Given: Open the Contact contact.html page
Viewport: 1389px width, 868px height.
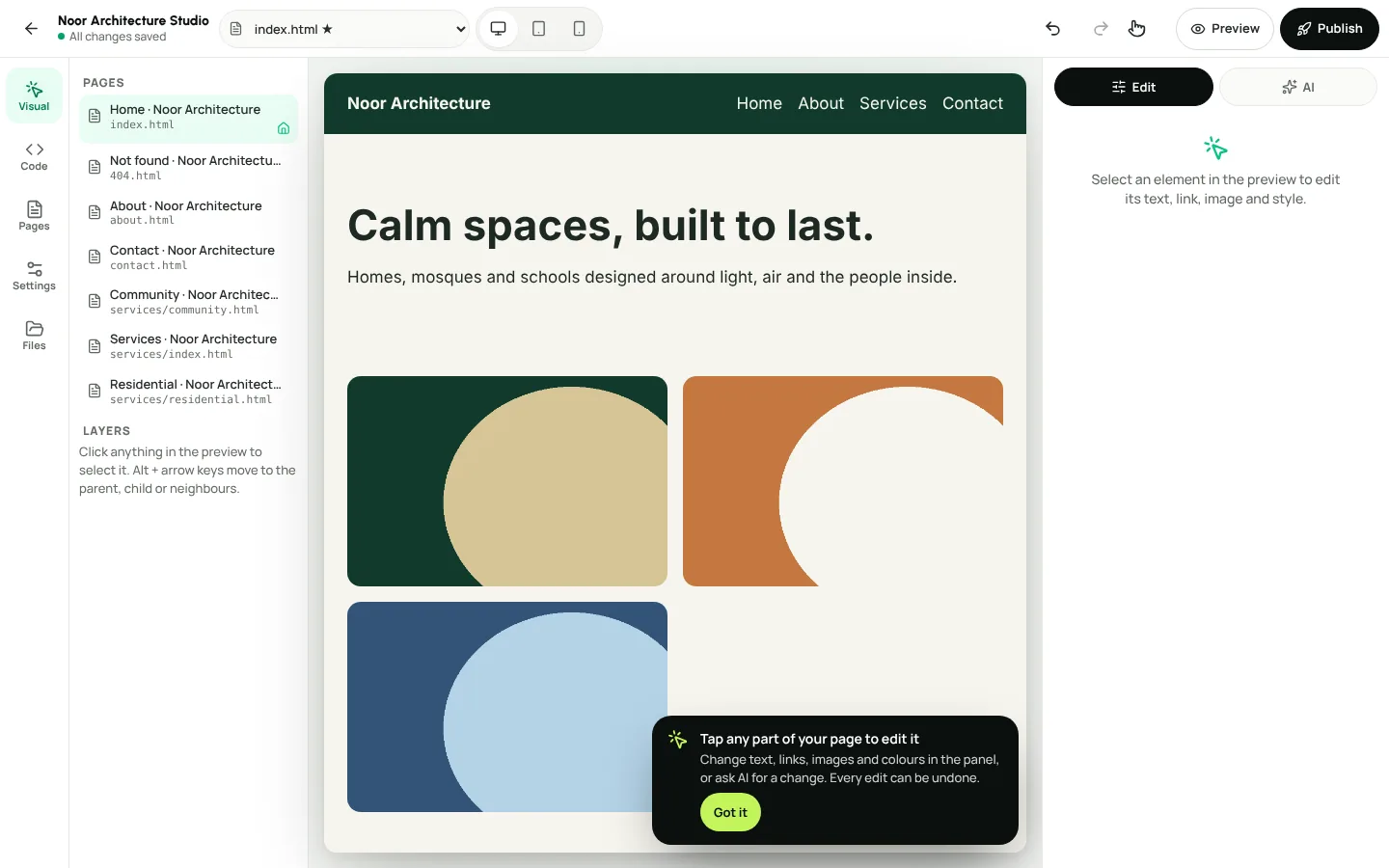Looking at the screenshot, I should 188,257.
